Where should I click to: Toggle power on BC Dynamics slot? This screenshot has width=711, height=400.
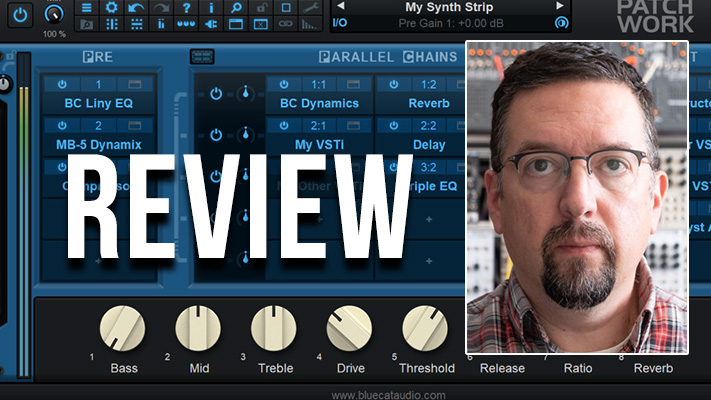[x=284, y=85]
